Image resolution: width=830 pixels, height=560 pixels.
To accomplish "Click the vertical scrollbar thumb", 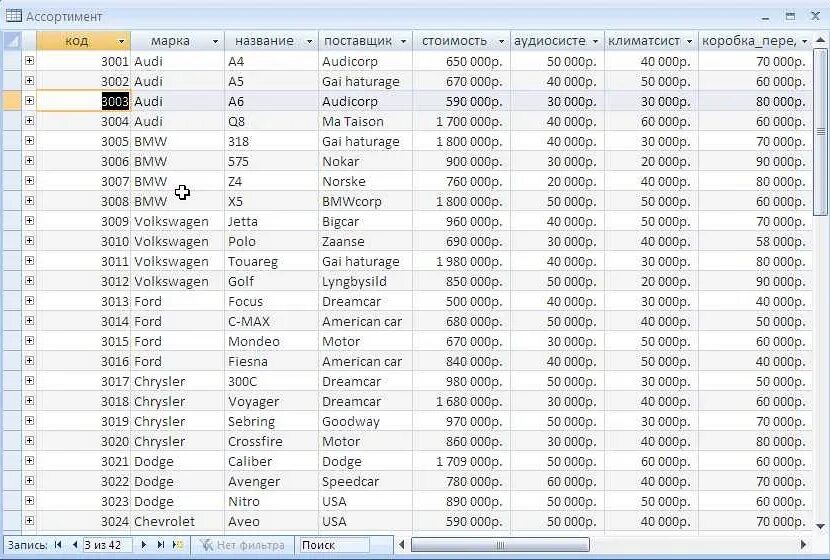I will [x=820, y=132].
